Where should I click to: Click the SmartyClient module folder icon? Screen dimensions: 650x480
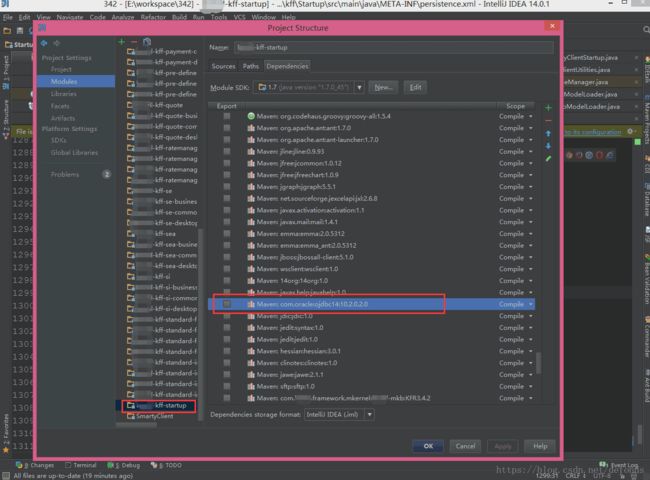coord(131,416)
